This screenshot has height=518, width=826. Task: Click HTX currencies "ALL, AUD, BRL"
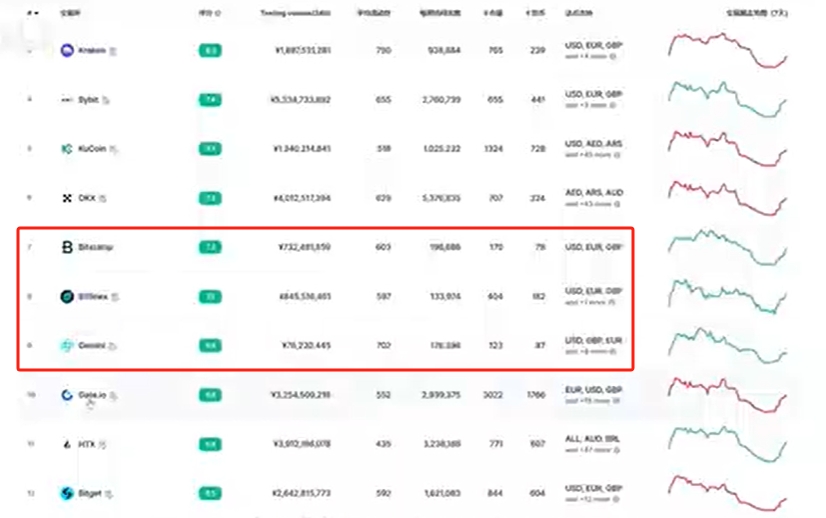[592, 439]
